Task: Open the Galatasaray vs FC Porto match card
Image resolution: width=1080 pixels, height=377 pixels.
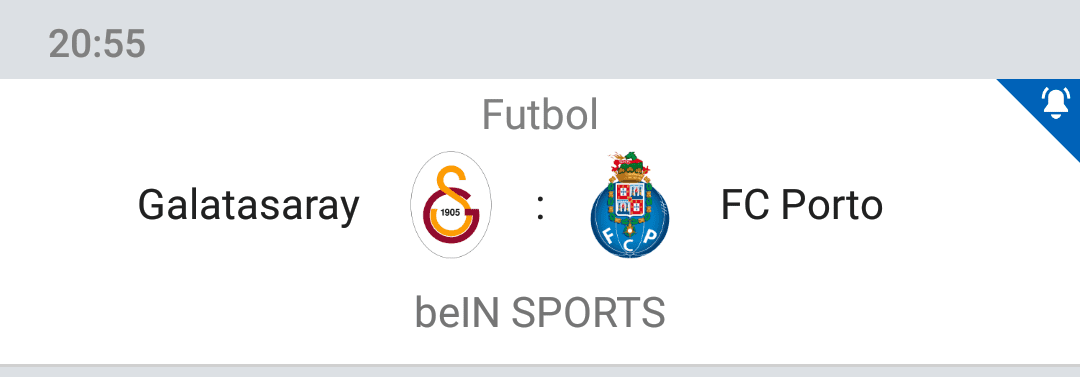Action: (540, 221)
